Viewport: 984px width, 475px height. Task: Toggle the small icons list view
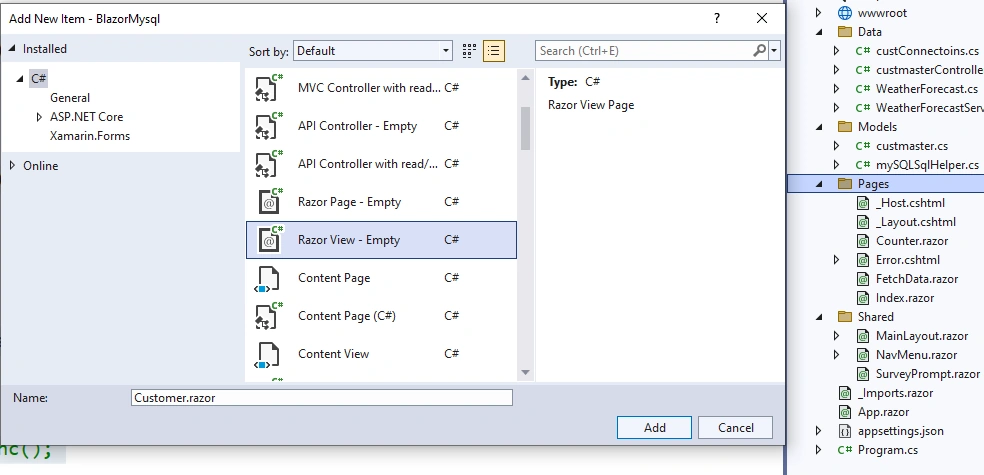[494, 51]
